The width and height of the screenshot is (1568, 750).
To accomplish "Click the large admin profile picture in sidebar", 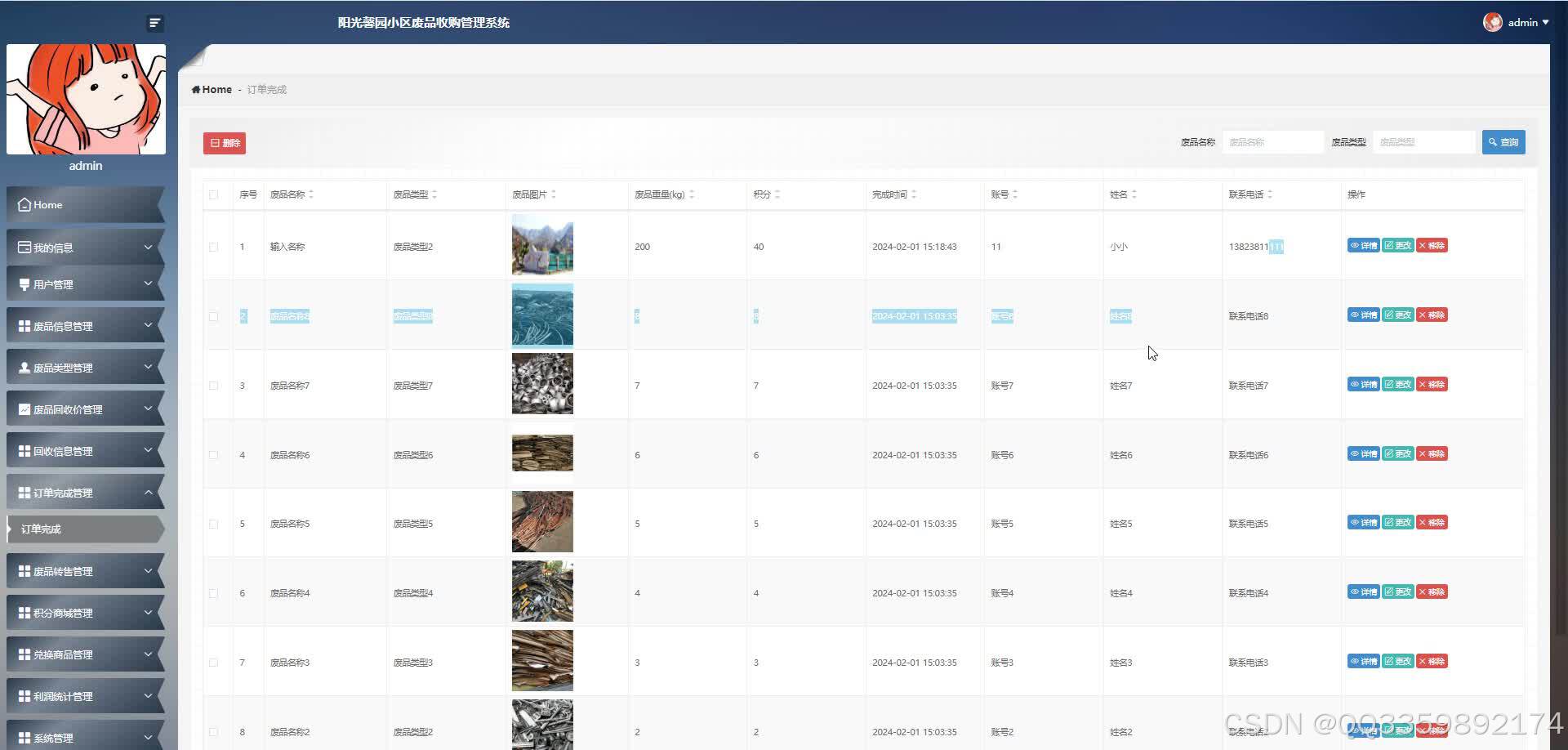I will point(86,99).
